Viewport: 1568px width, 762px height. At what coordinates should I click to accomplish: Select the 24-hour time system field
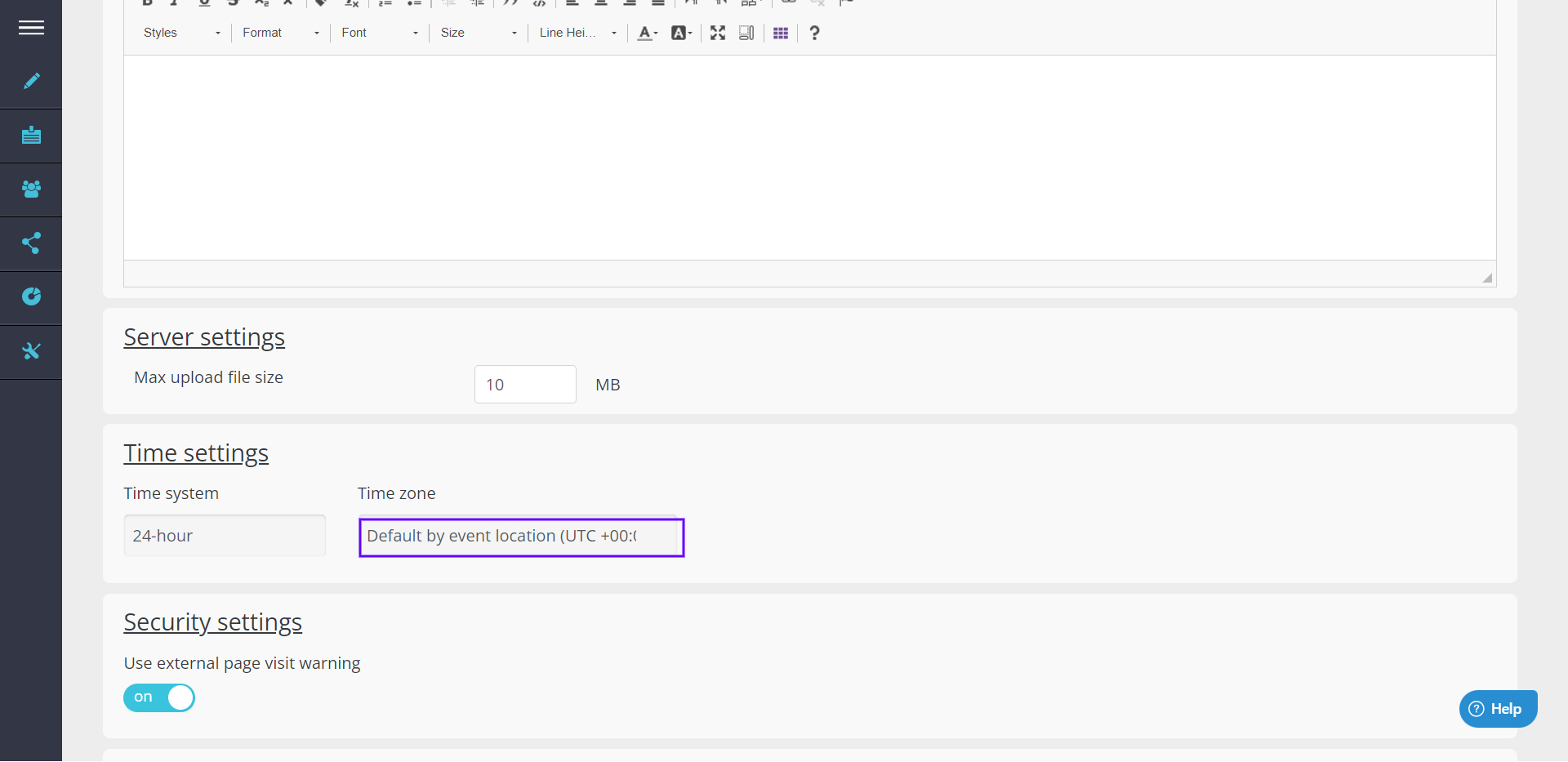225,536
